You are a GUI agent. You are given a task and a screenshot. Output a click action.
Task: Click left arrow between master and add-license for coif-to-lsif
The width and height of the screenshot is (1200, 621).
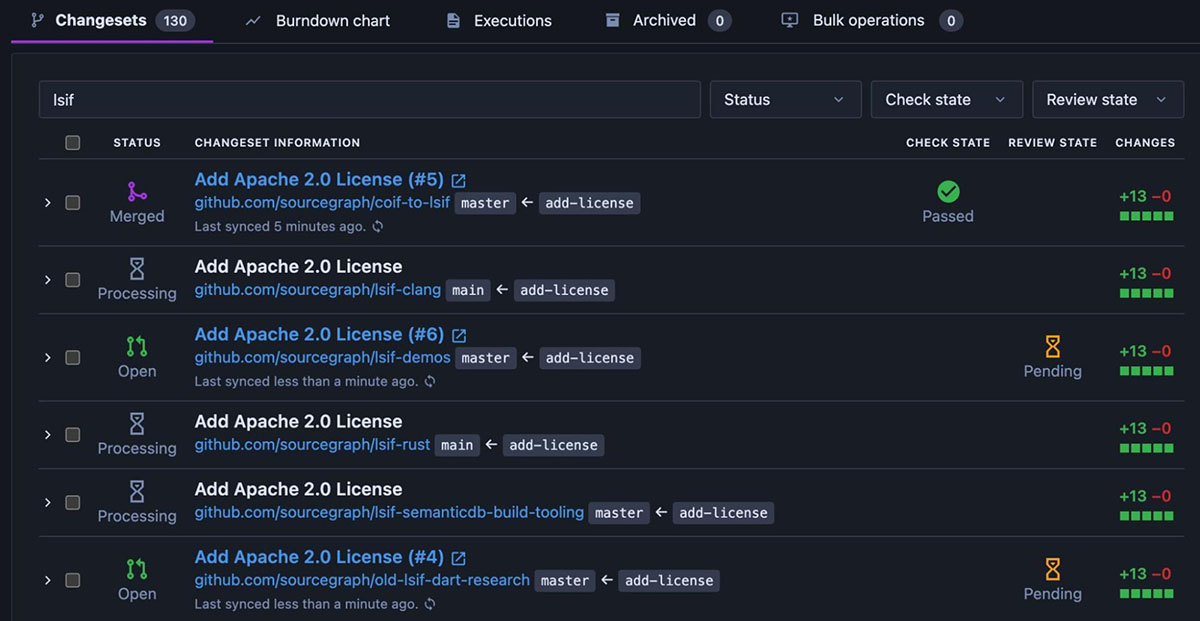click(x=527, y=203)
